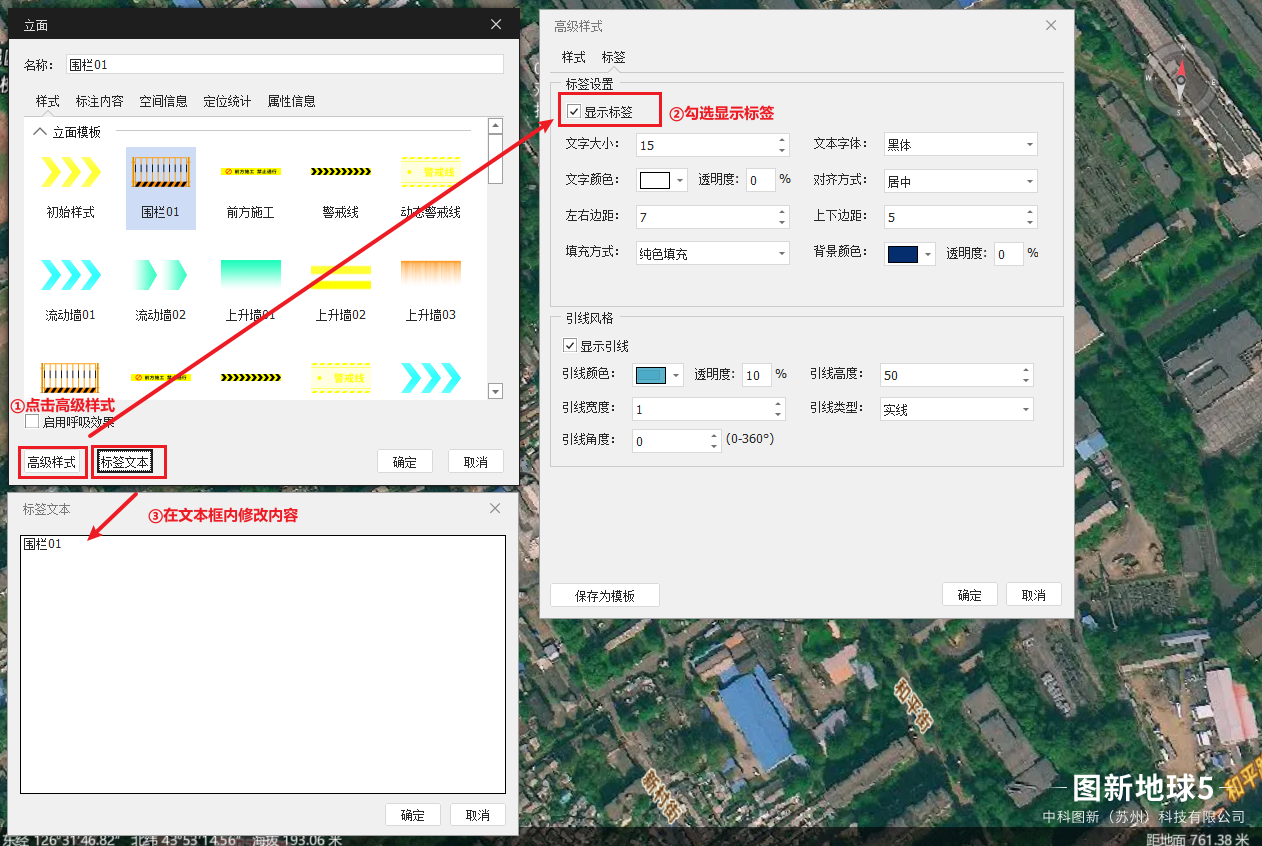The image size is (1262, 846).
Task: Switch to the 样式 tab in 高级样式
Action: 573,57
